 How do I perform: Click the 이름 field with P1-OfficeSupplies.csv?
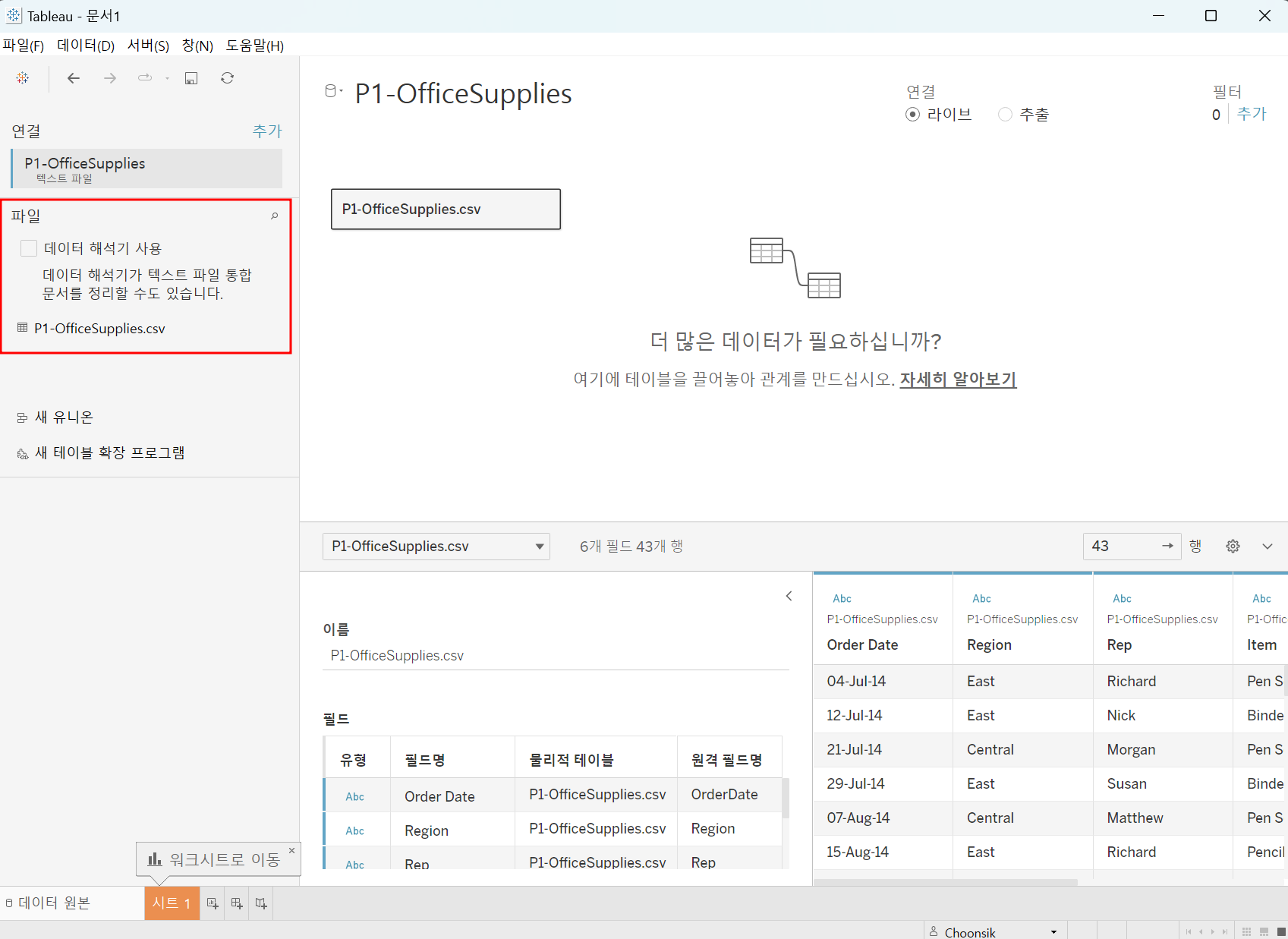[x=556, y=655]
